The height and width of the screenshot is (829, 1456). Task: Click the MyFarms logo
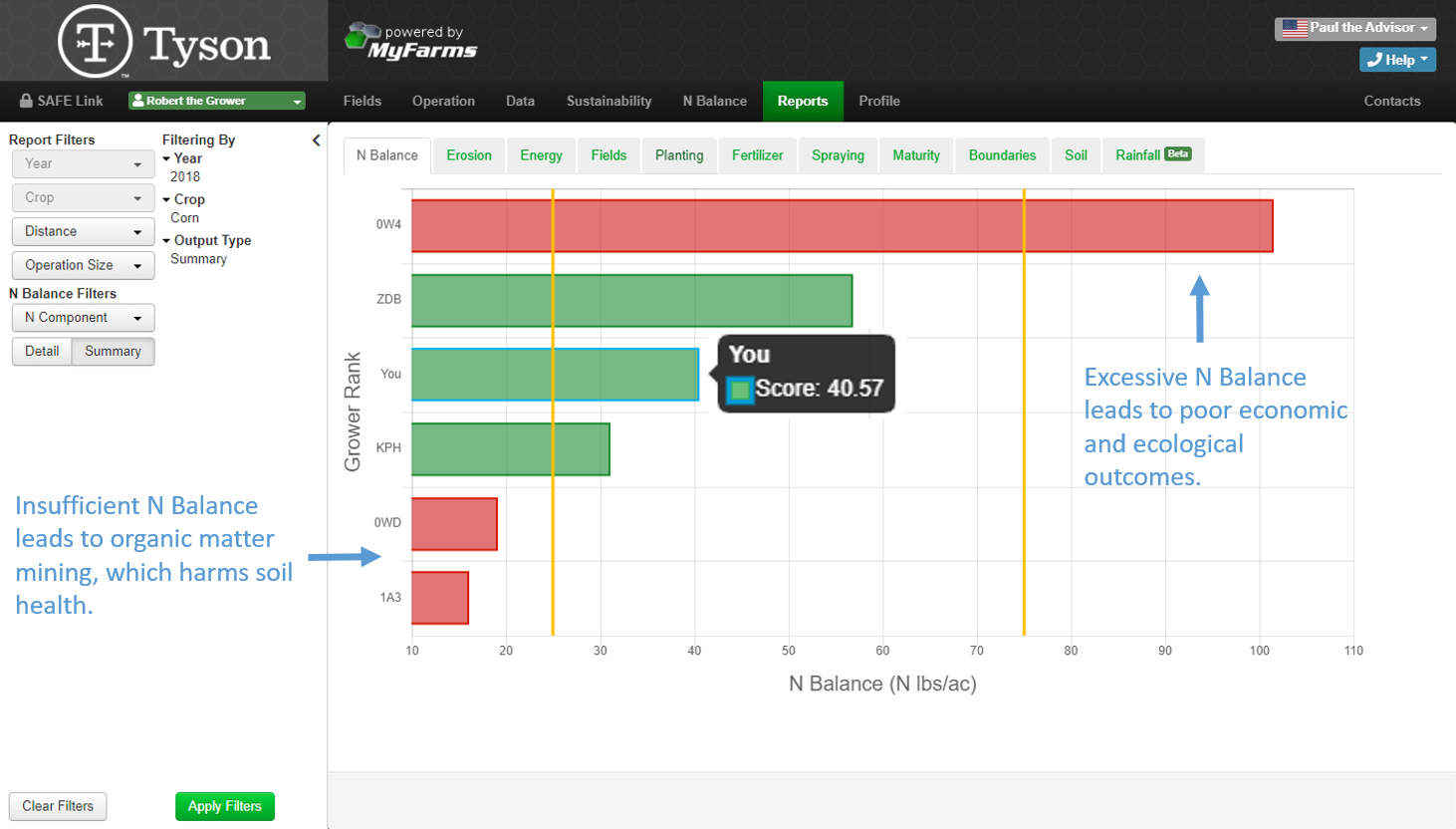[411, 41]
